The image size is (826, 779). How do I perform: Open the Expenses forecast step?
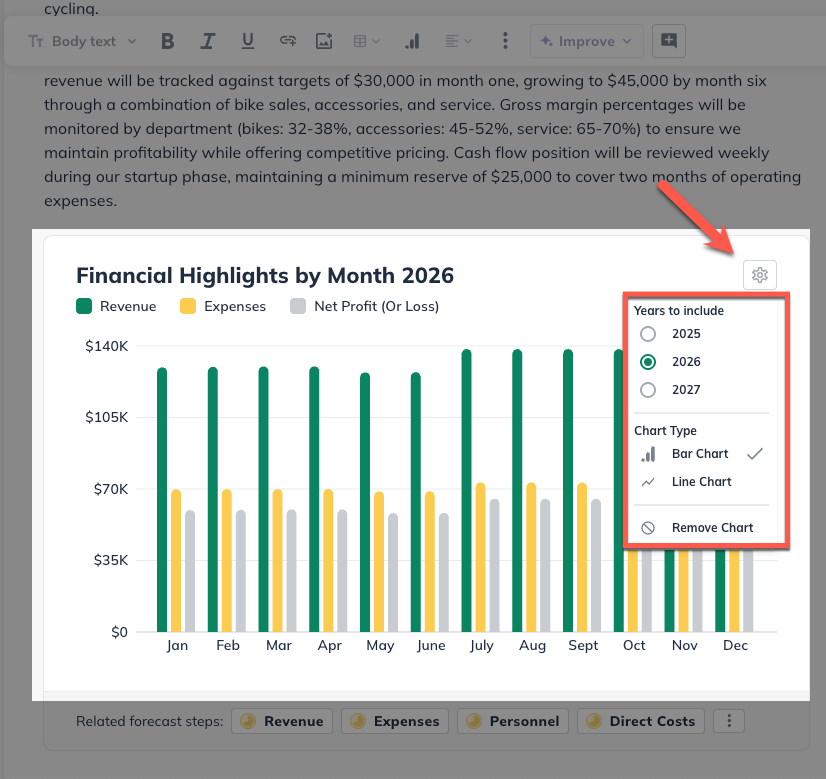pos(395,721)
